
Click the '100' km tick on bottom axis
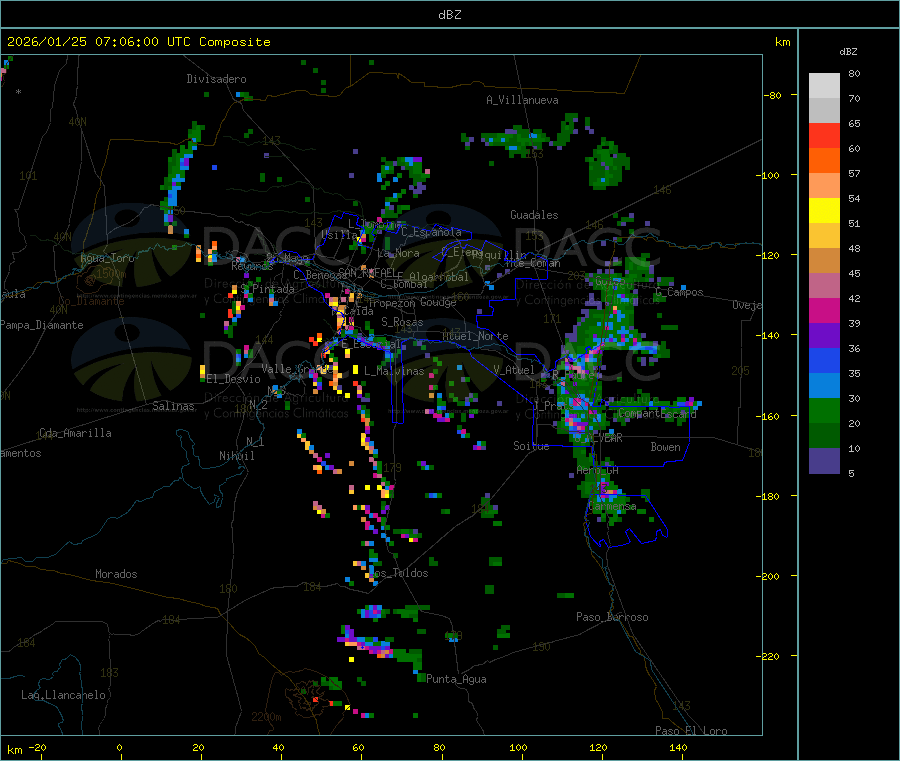point(518,747)
